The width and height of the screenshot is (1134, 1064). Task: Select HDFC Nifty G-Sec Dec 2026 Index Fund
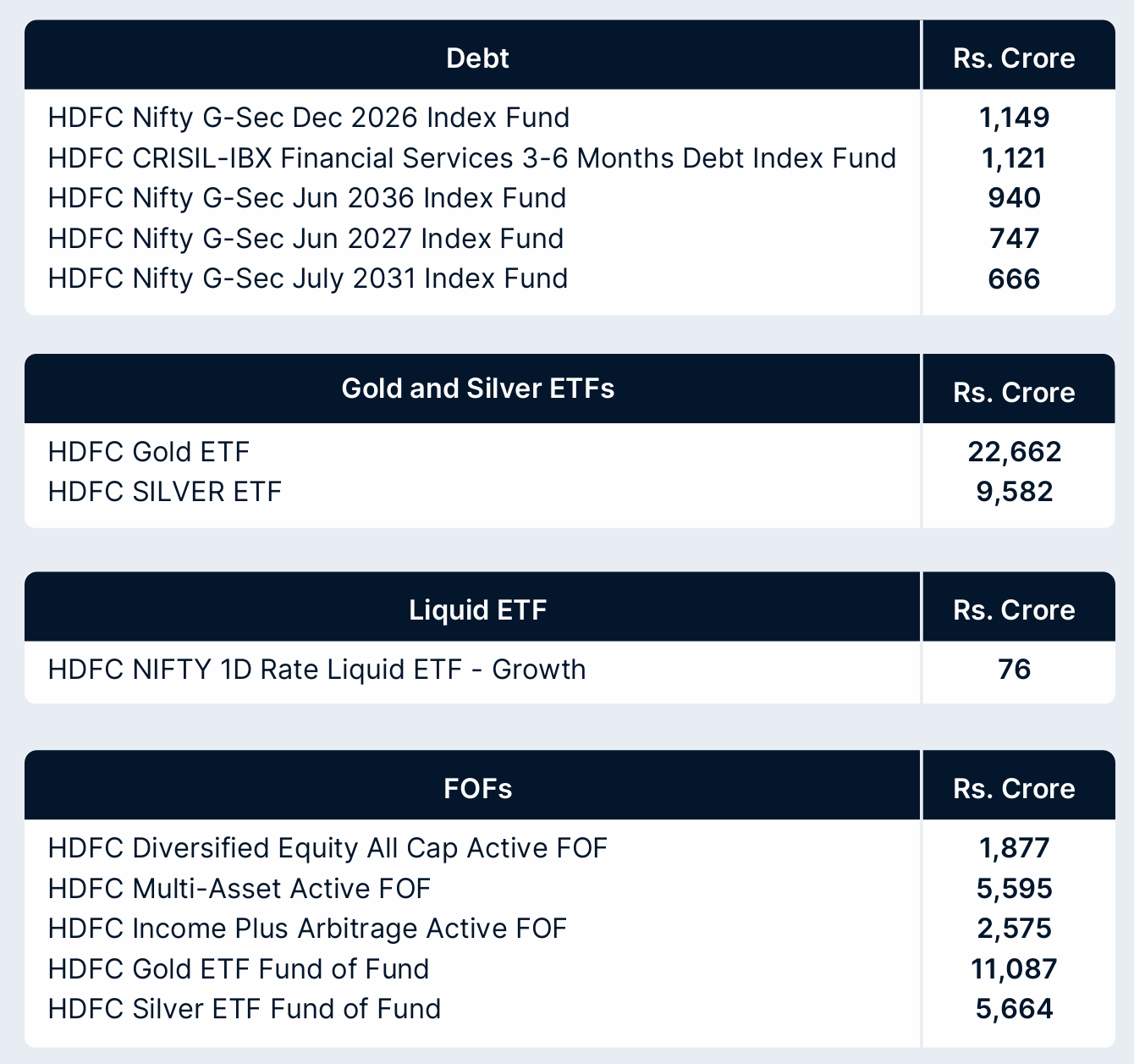308,117
